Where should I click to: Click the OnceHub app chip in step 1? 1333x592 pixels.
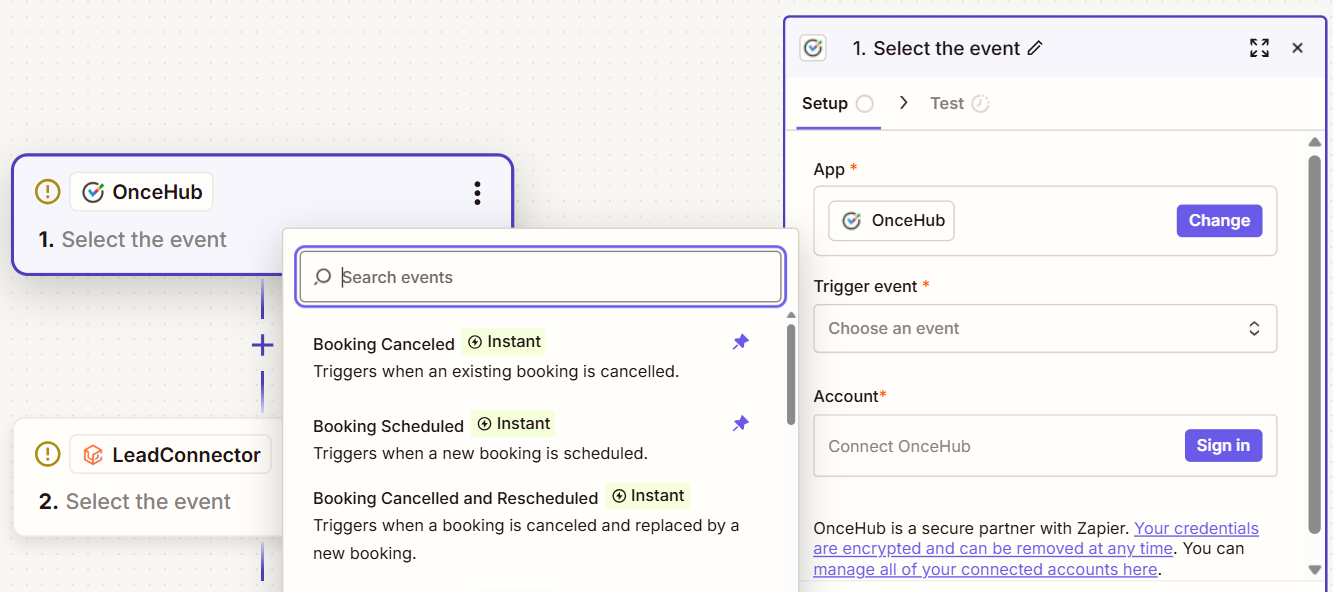pyautogui.click(x=141, y=192)
